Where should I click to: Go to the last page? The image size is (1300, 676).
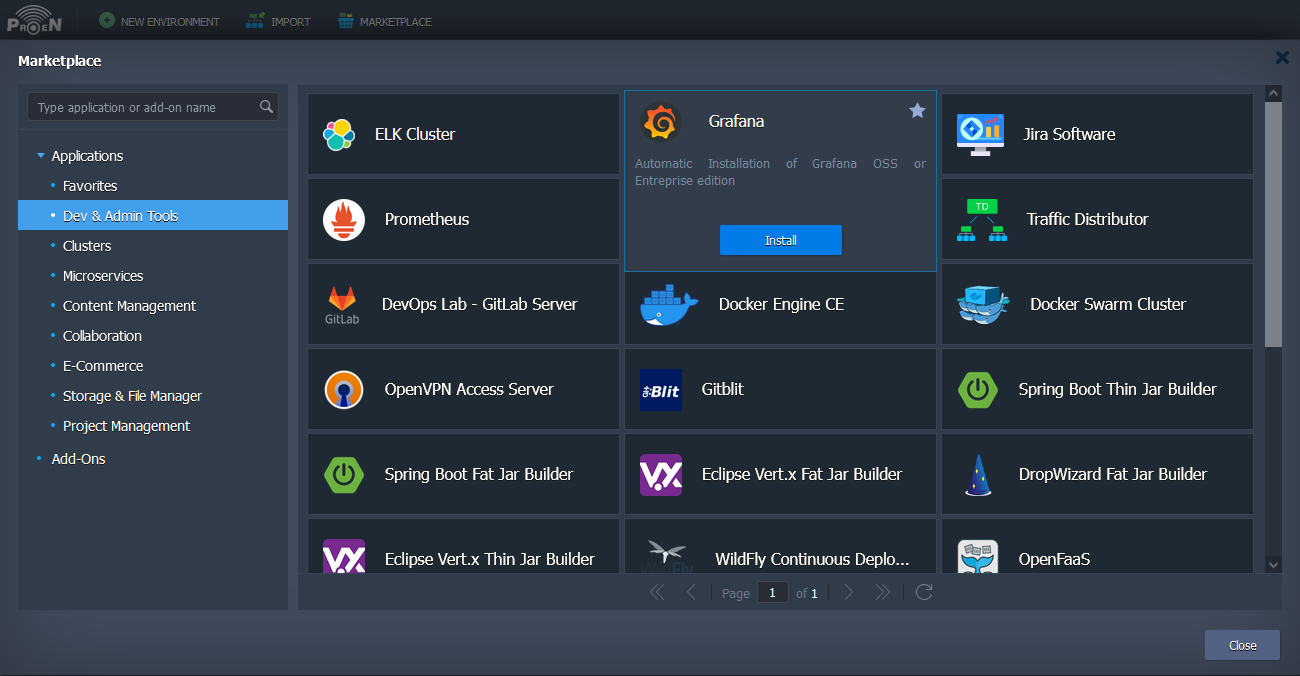tap(883, 592)
